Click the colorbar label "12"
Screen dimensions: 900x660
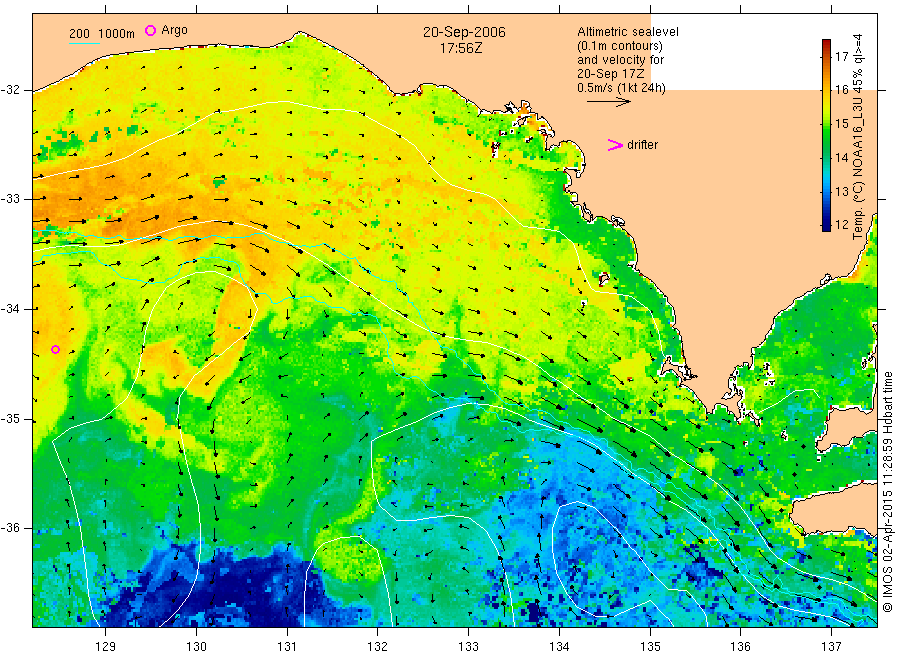(x=841, y=224)
